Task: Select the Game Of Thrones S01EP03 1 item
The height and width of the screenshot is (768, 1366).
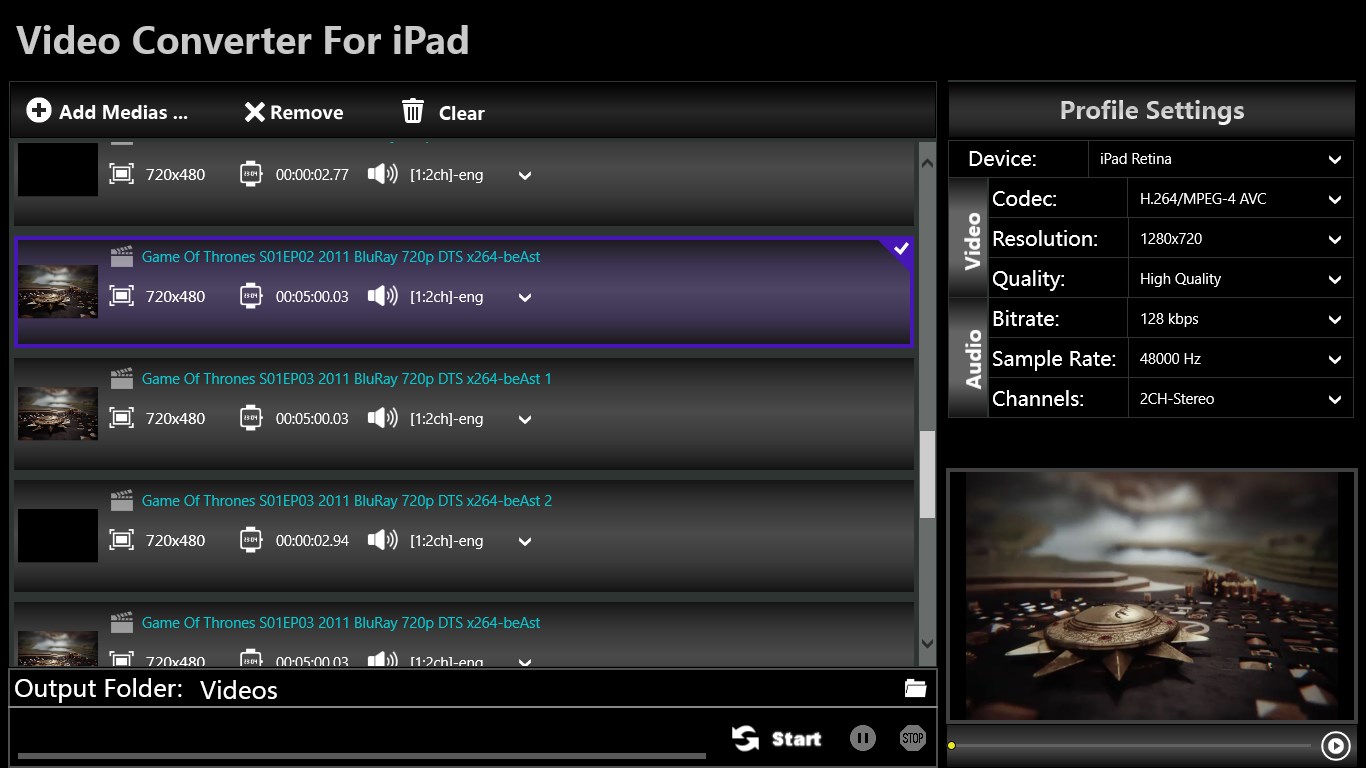Action: point(346,379)
